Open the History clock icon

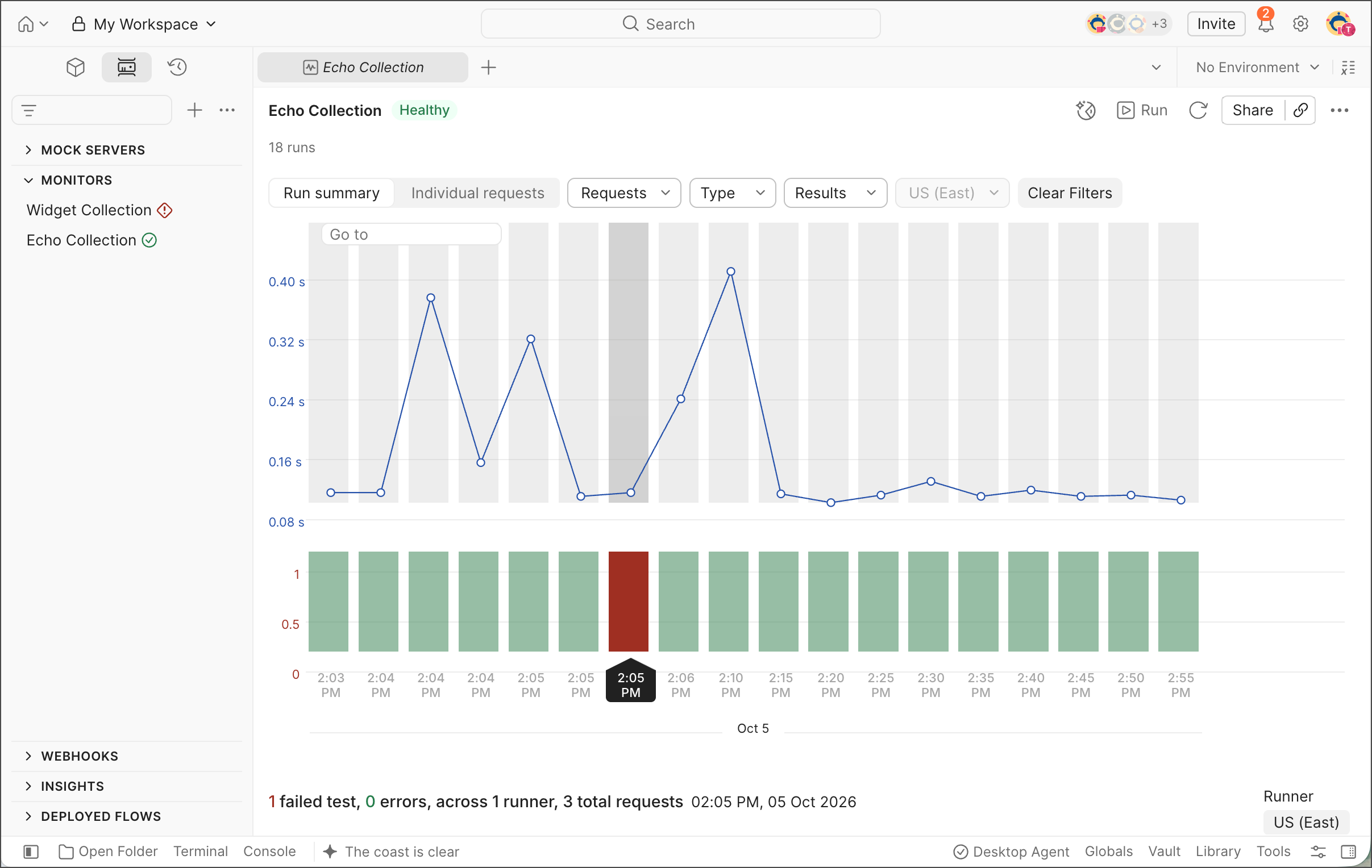coord(177,67)
